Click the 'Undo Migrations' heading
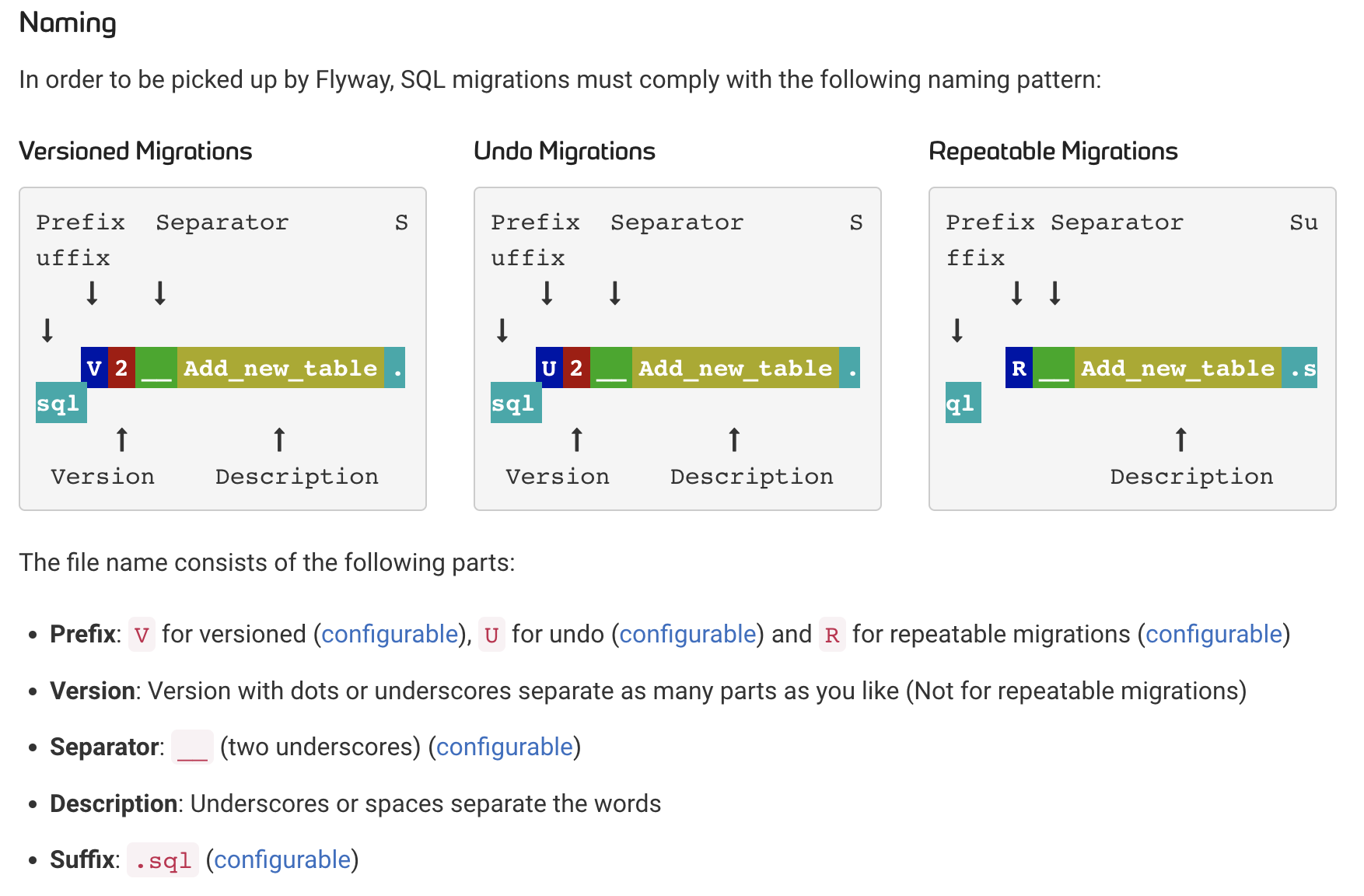The width and height of the screenshot is (1364, 896). click(x=565, y=151)
